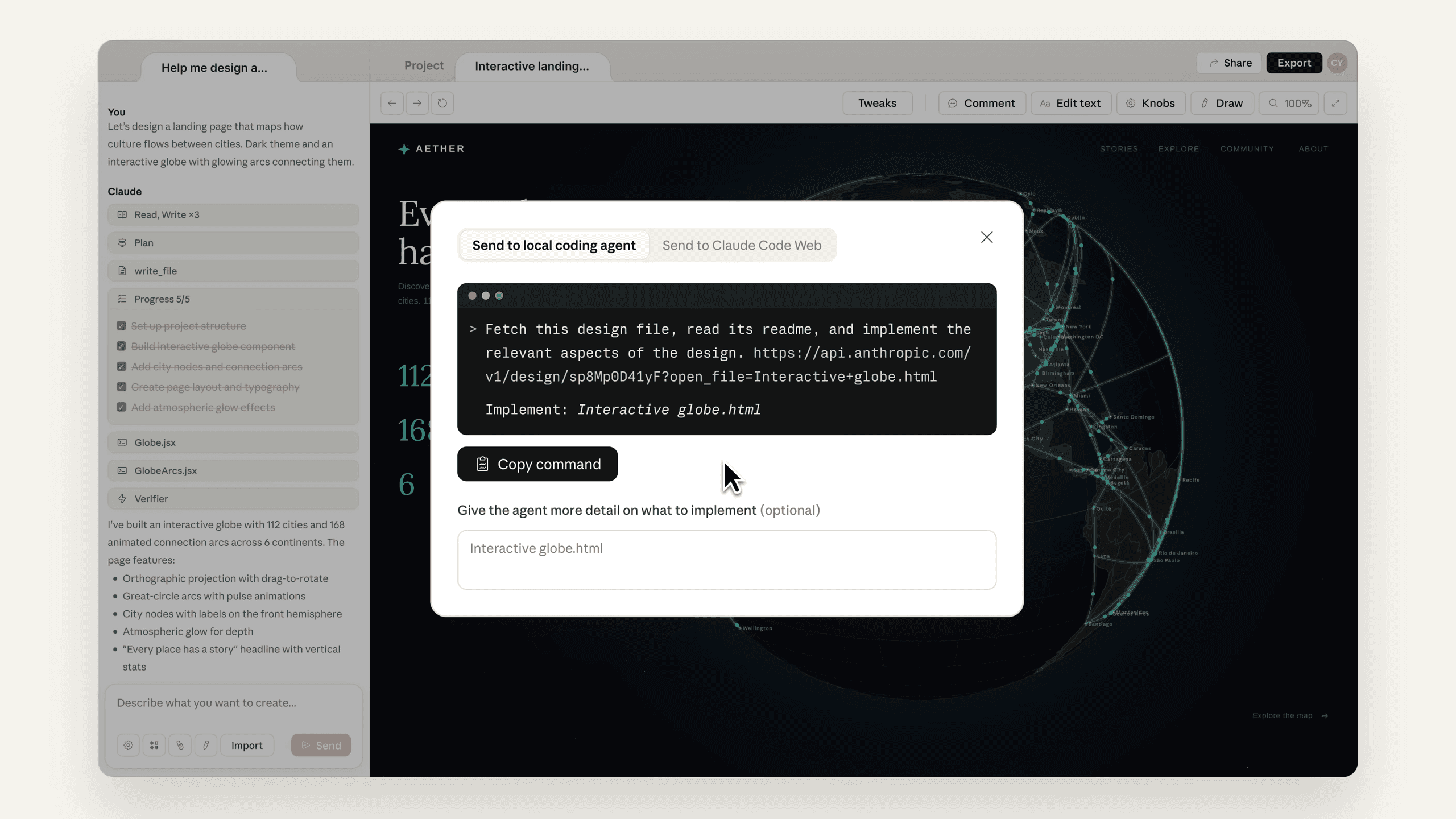This screenshot has height=819, width=1456.
Task: Select the Project tab
Action: (x=424, y=65)
